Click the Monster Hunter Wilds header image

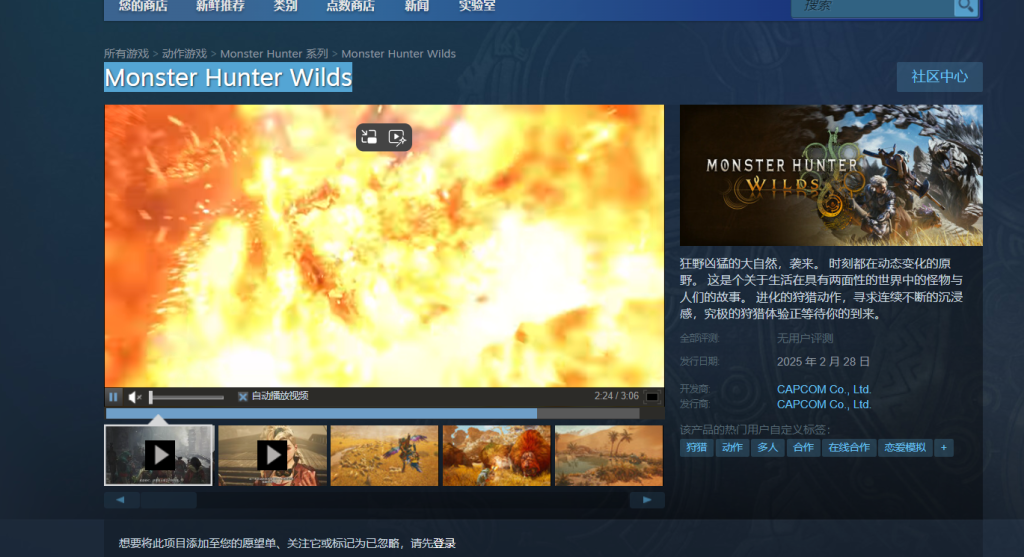pyautogui.click(x=831, y=175)
